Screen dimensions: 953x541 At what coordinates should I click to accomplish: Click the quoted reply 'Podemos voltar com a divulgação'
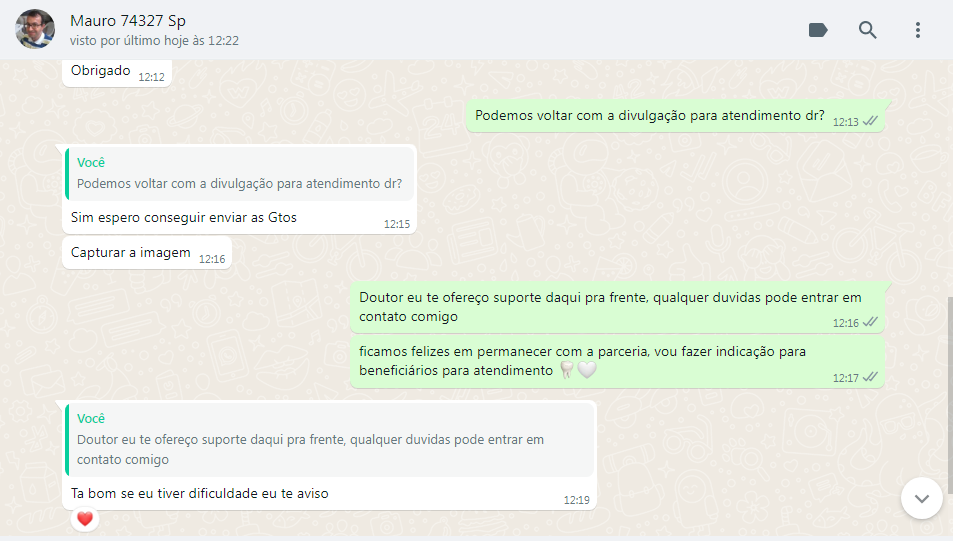click(240, 174)
